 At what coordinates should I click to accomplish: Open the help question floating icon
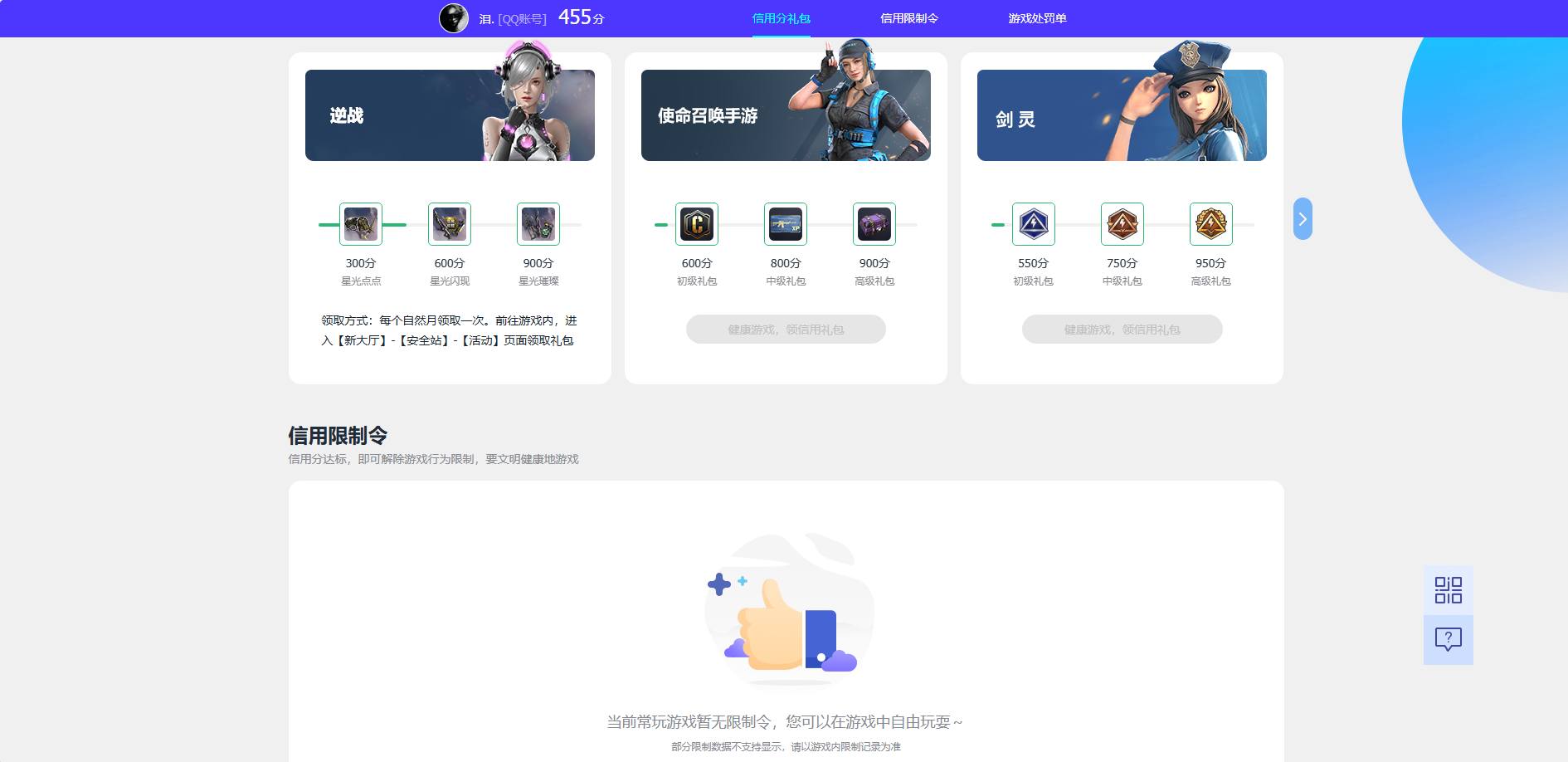pyautogui.click(x=1449, y=639)
